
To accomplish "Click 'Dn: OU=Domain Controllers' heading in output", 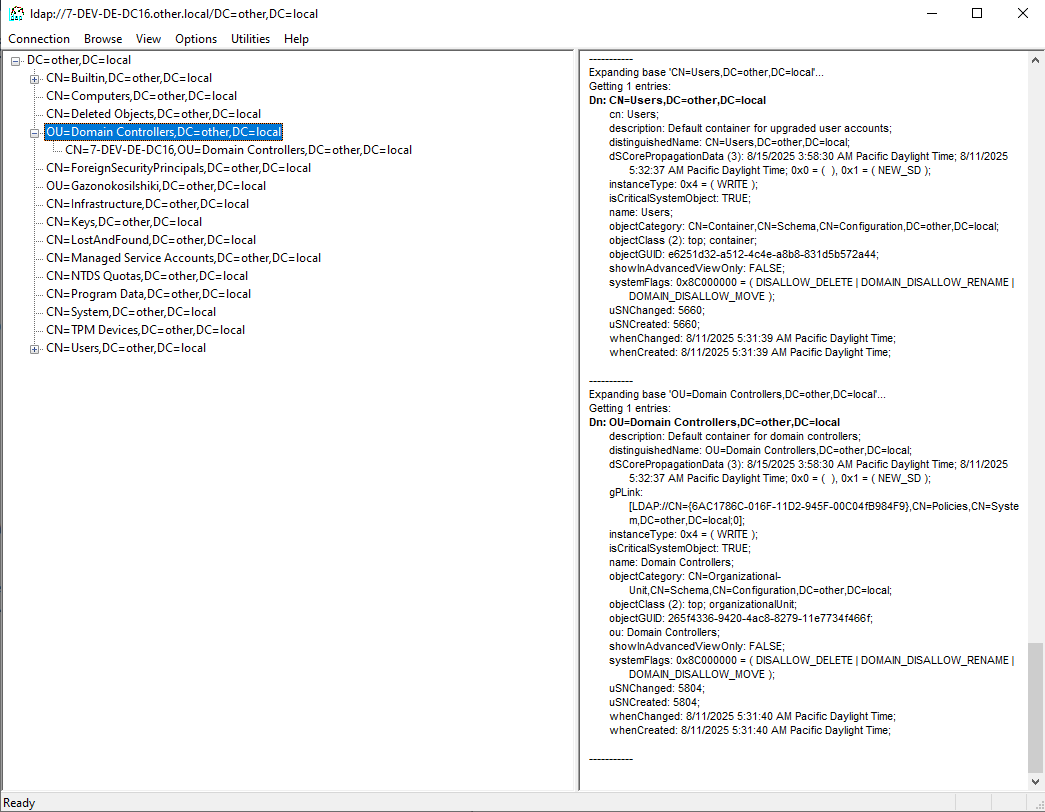I will (714, 422).
